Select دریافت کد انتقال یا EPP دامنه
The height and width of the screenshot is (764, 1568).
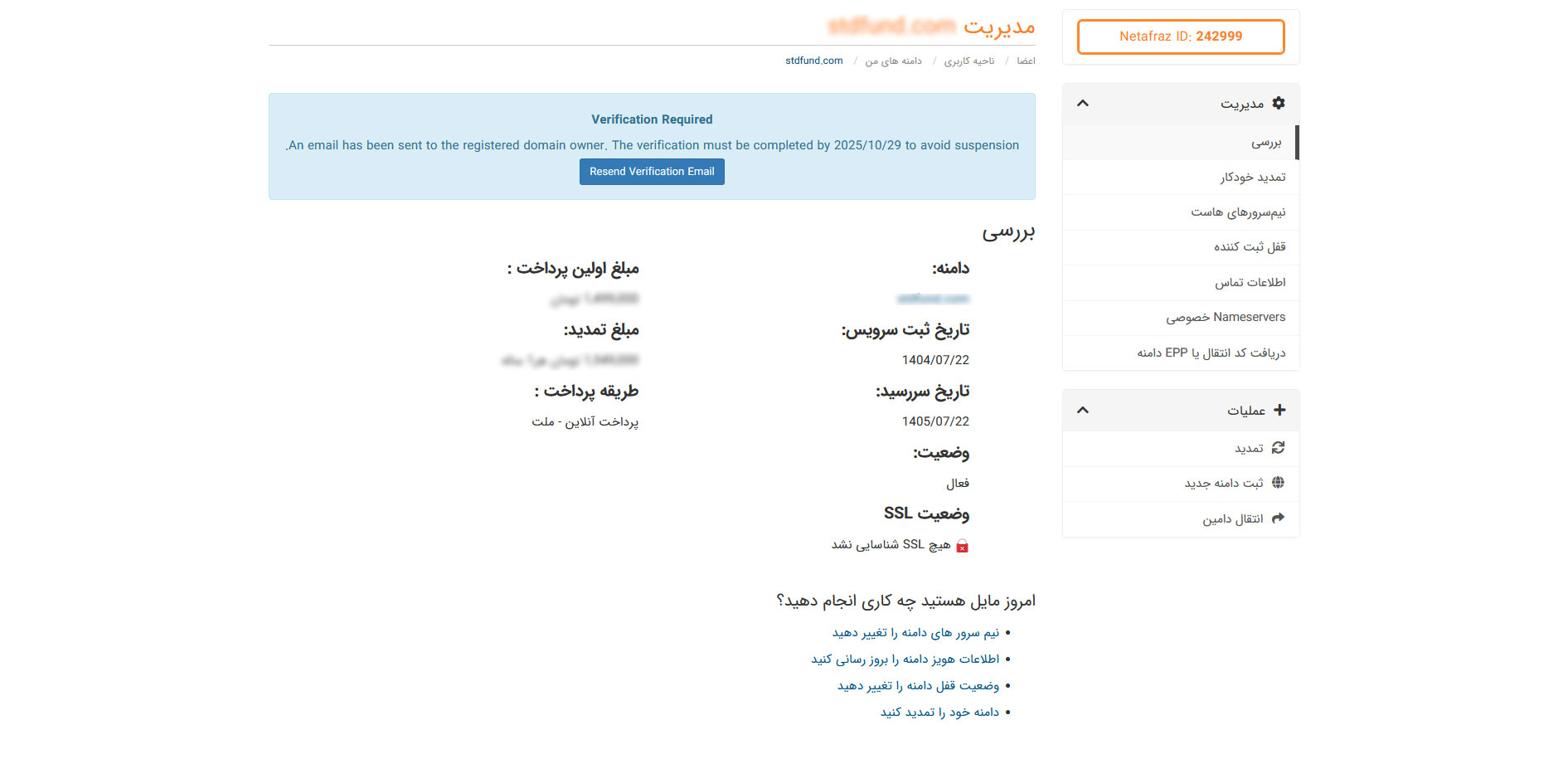[1211, 353]
